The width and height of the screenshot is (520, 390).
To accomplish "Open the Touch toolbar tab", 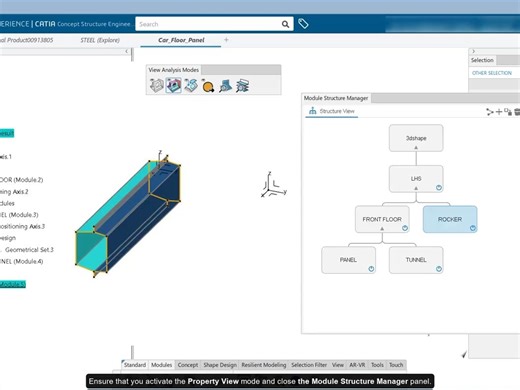I will tap(396, 365).
